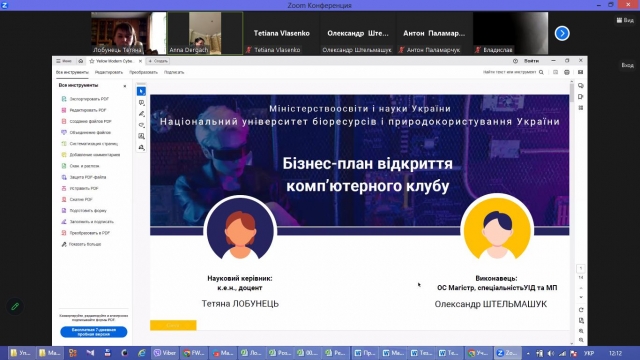Viewport: 640px width, 360px height.
Task: Select the arrow selection tool in Acrobat
Action: tap(141, 91)
